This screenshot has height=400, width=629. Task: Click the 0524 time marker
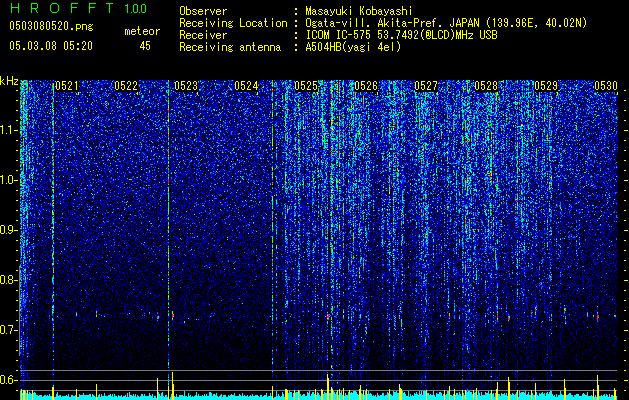tap(246, 86)
